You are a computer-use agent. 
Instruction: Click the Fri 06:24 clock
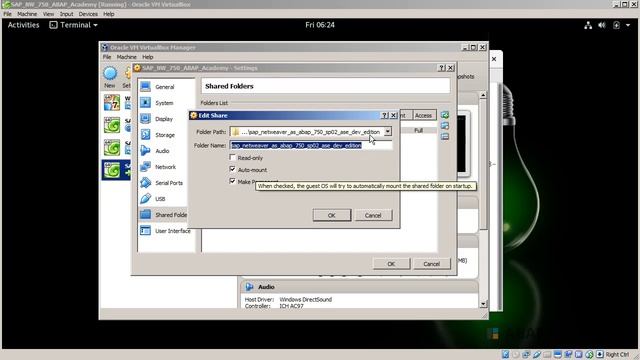(320, 25)
